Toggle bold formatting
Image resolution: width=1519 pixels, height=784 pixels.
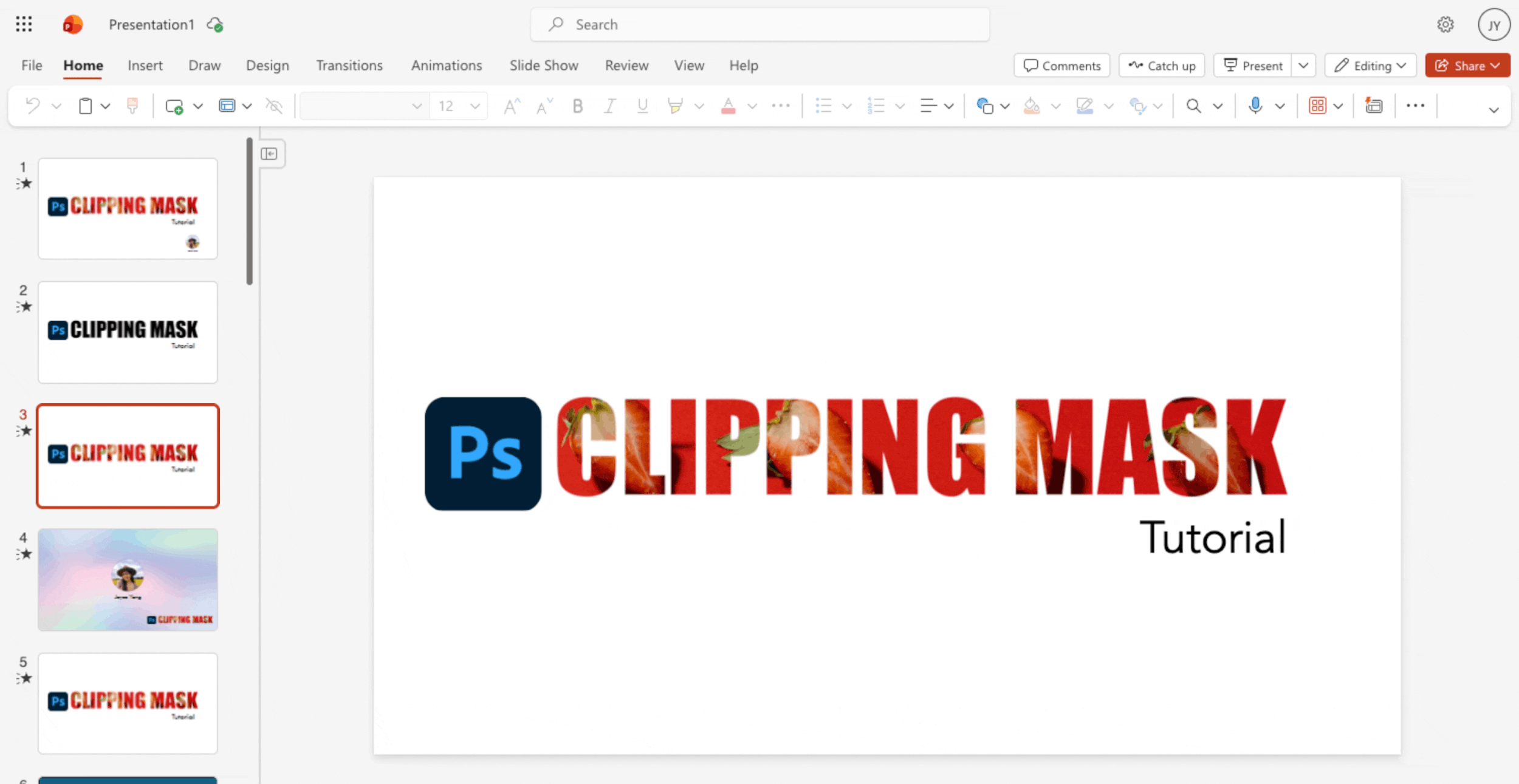[577, 106]
